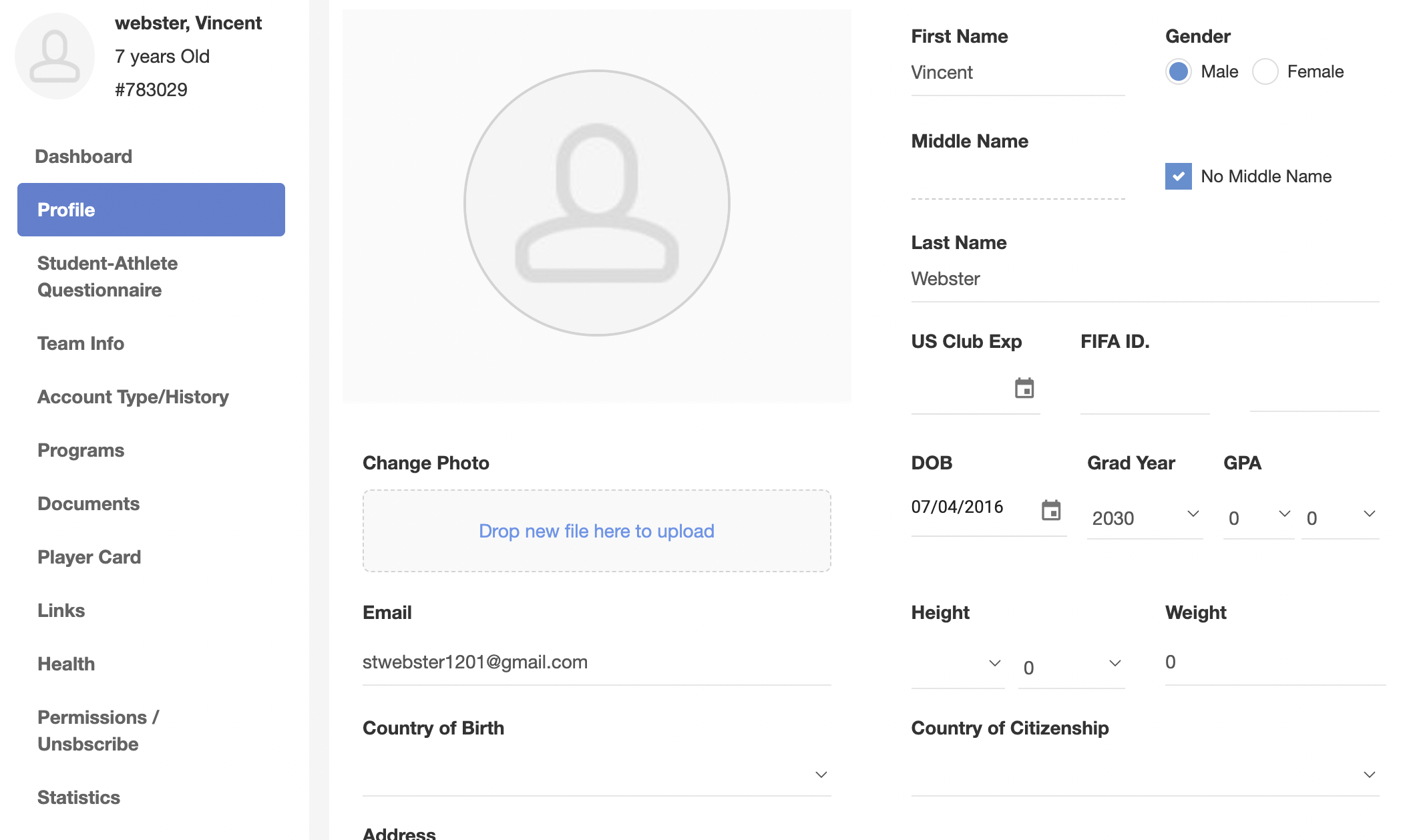This screenshot has height=840, width=1405.
Task: Click Drop new file here to upload
Action: 597,531
